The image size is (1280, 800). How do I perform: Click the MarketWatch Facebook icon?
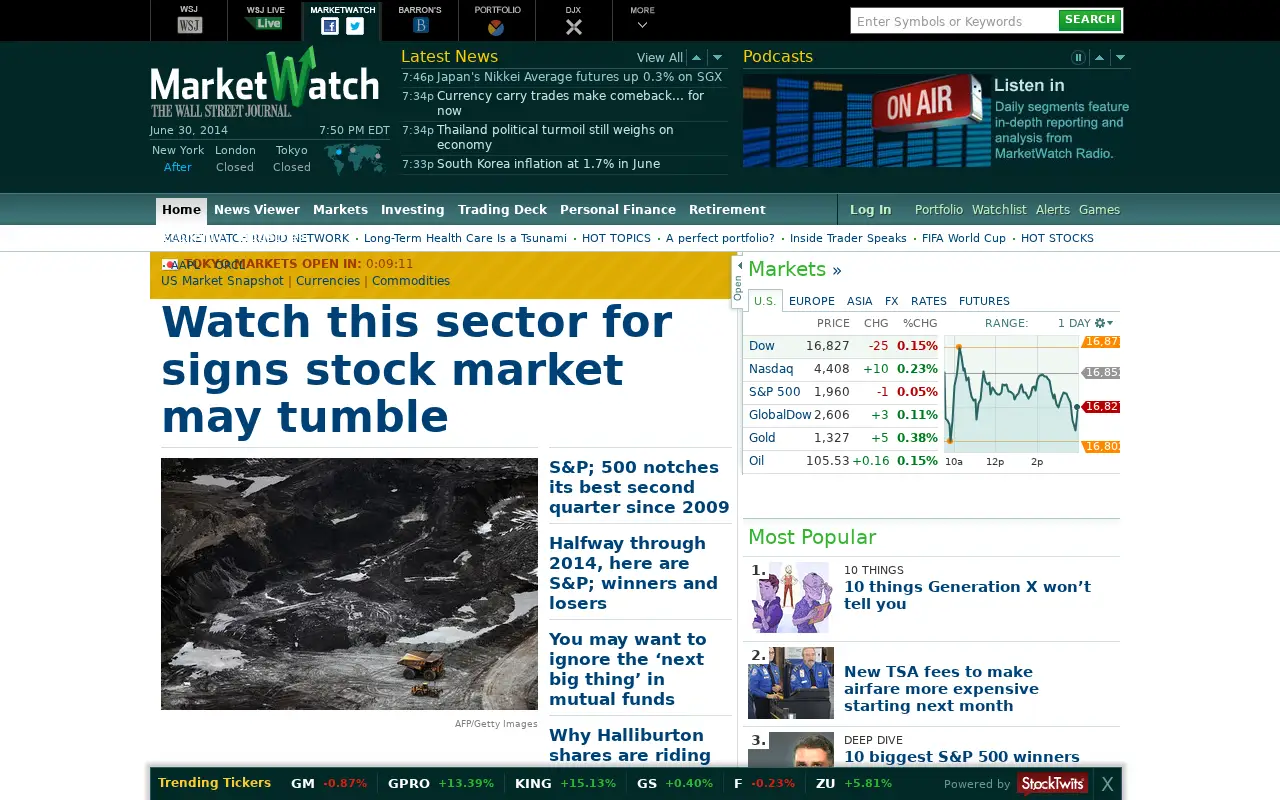pos(329,27)
